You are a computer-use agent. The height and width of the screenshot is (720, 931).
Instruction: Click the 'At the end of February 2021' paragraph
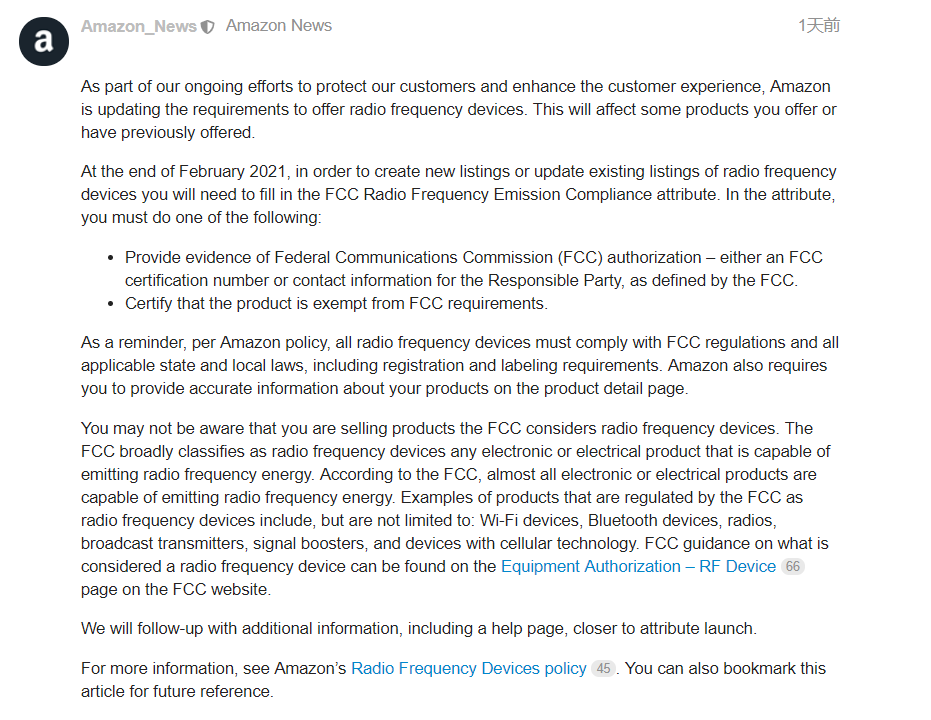[x=458, y=194]
